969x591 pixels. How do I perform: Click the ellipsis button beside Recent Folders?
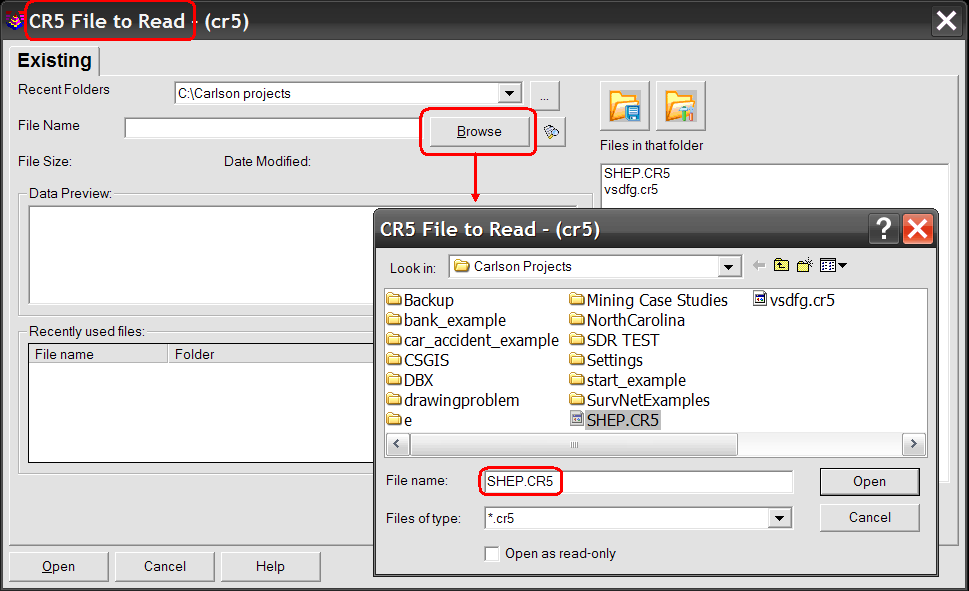click(x=544, y=96)
